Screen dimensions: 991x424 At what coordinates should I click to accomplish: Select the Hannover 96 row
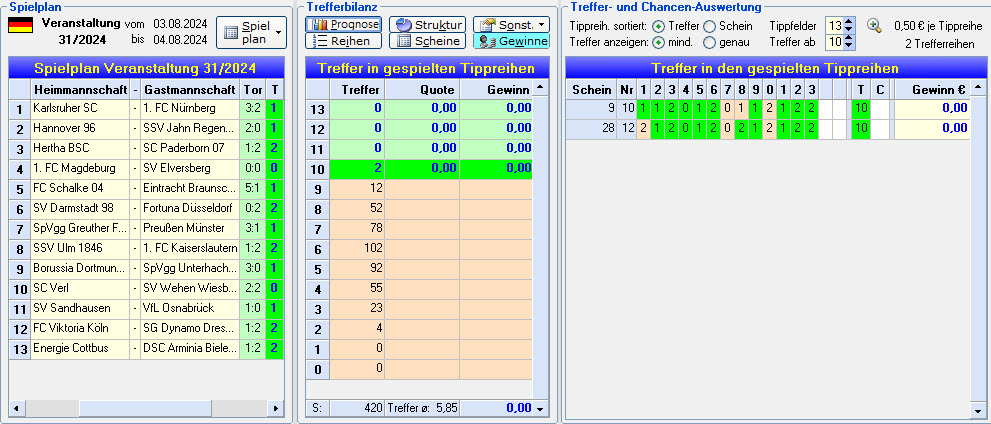[147, 128]
